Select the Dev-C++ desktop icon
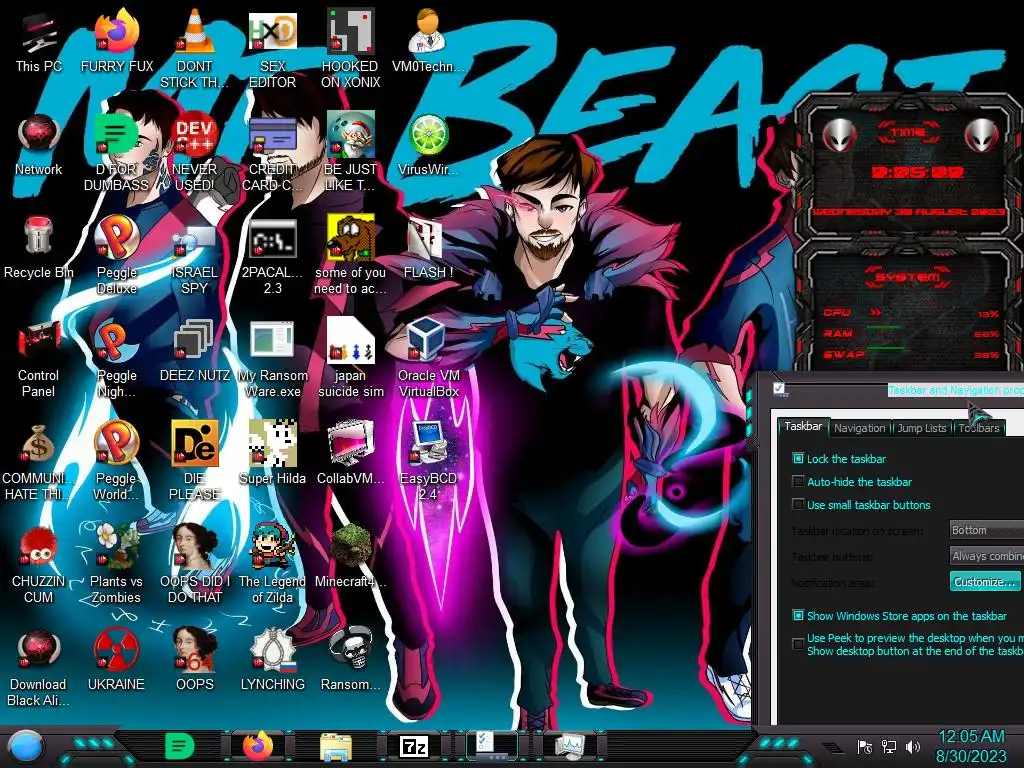The width and height of the screenshot is (1024, 768). (194, 152)
